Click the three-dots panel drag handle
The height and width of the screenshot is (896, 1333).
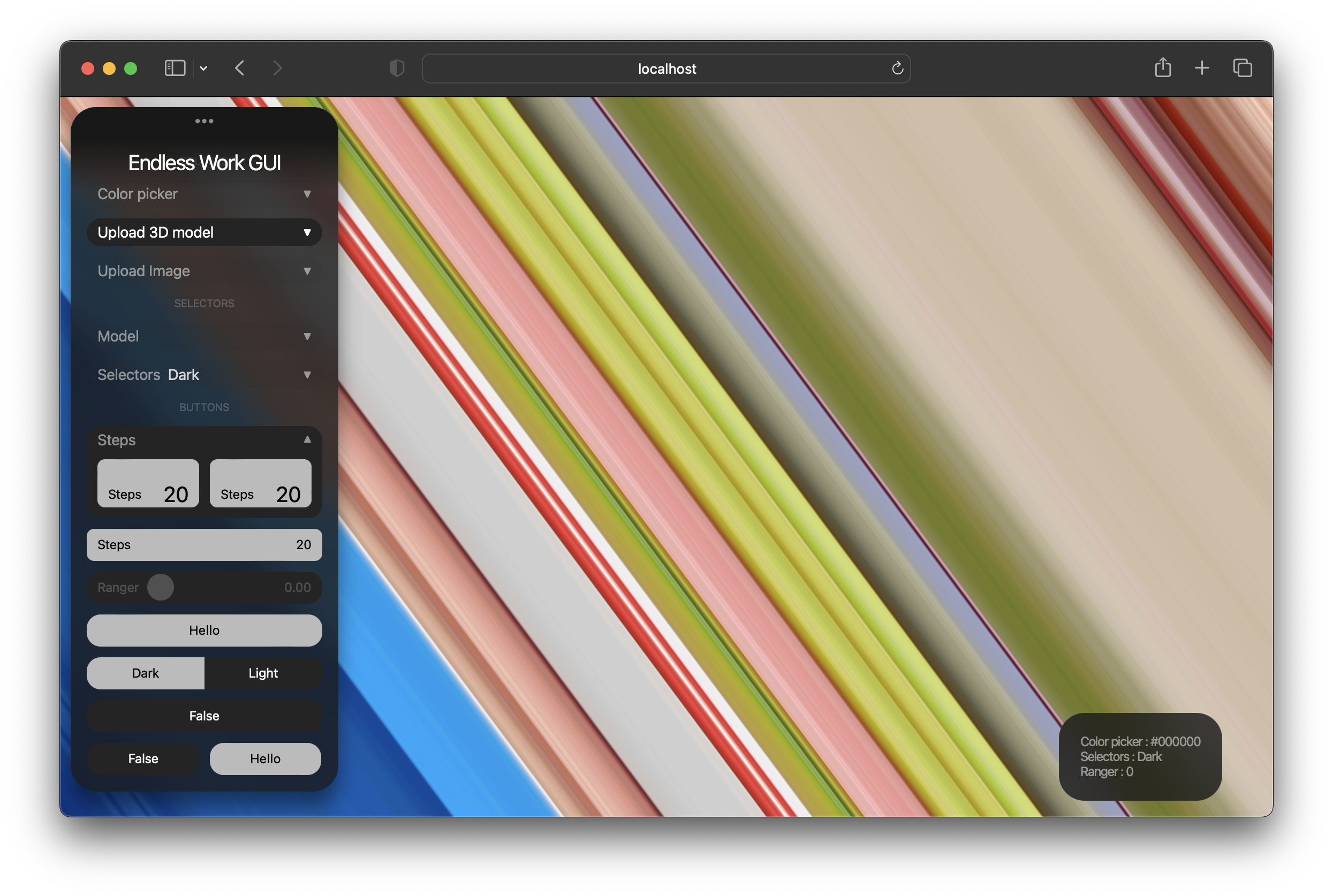(x=204, y=121)
